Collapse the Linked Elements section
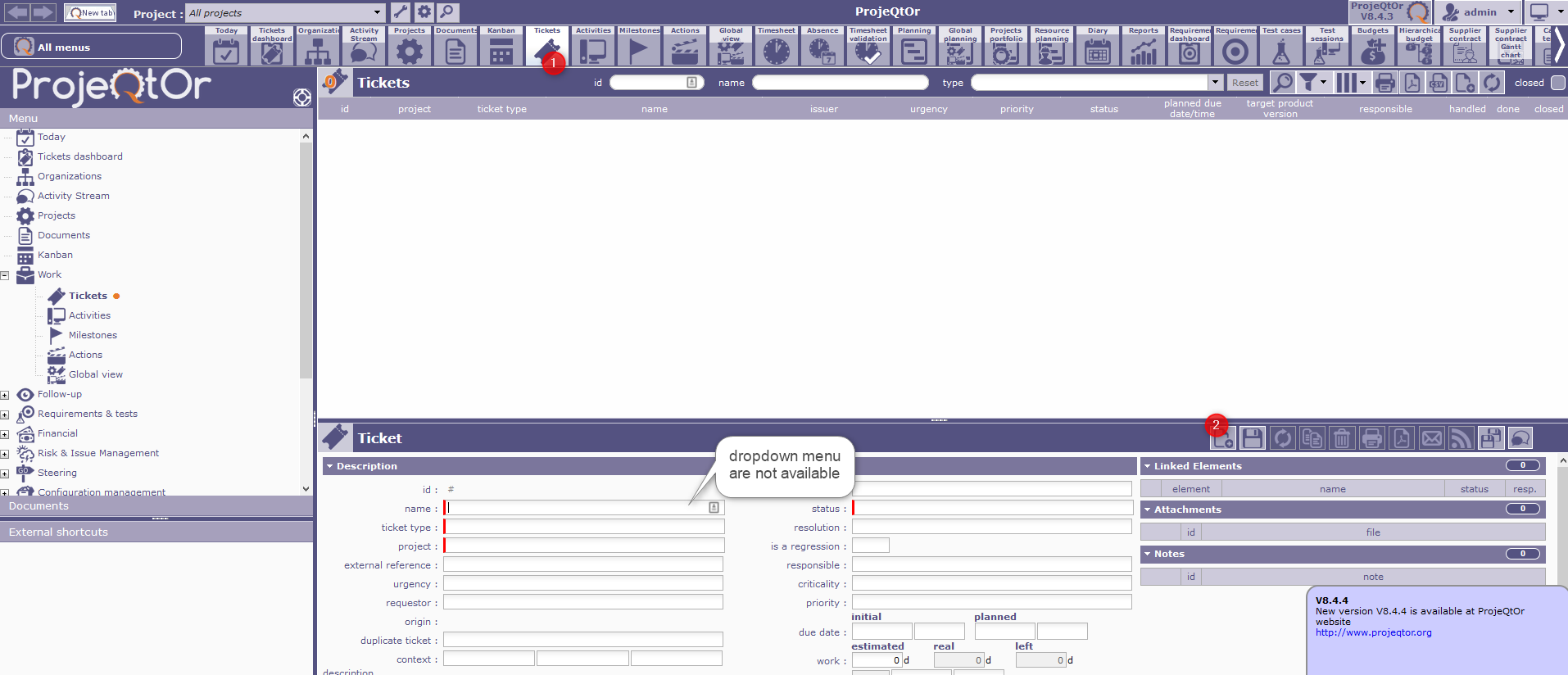The image size is (1568, 675). 1148,466
